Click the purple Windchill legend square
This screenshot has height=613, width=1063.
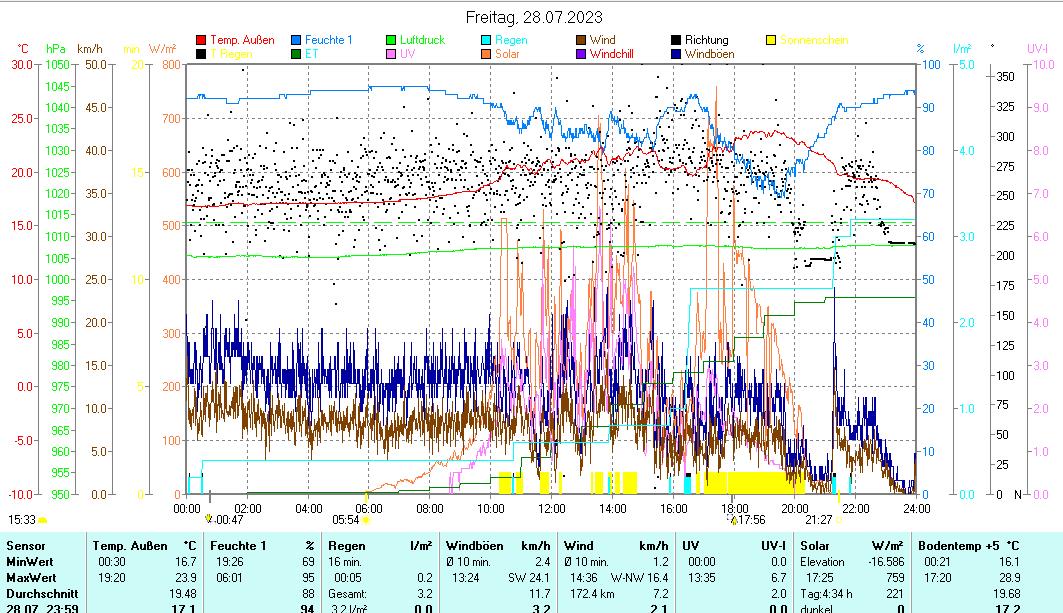pos(581,54)
